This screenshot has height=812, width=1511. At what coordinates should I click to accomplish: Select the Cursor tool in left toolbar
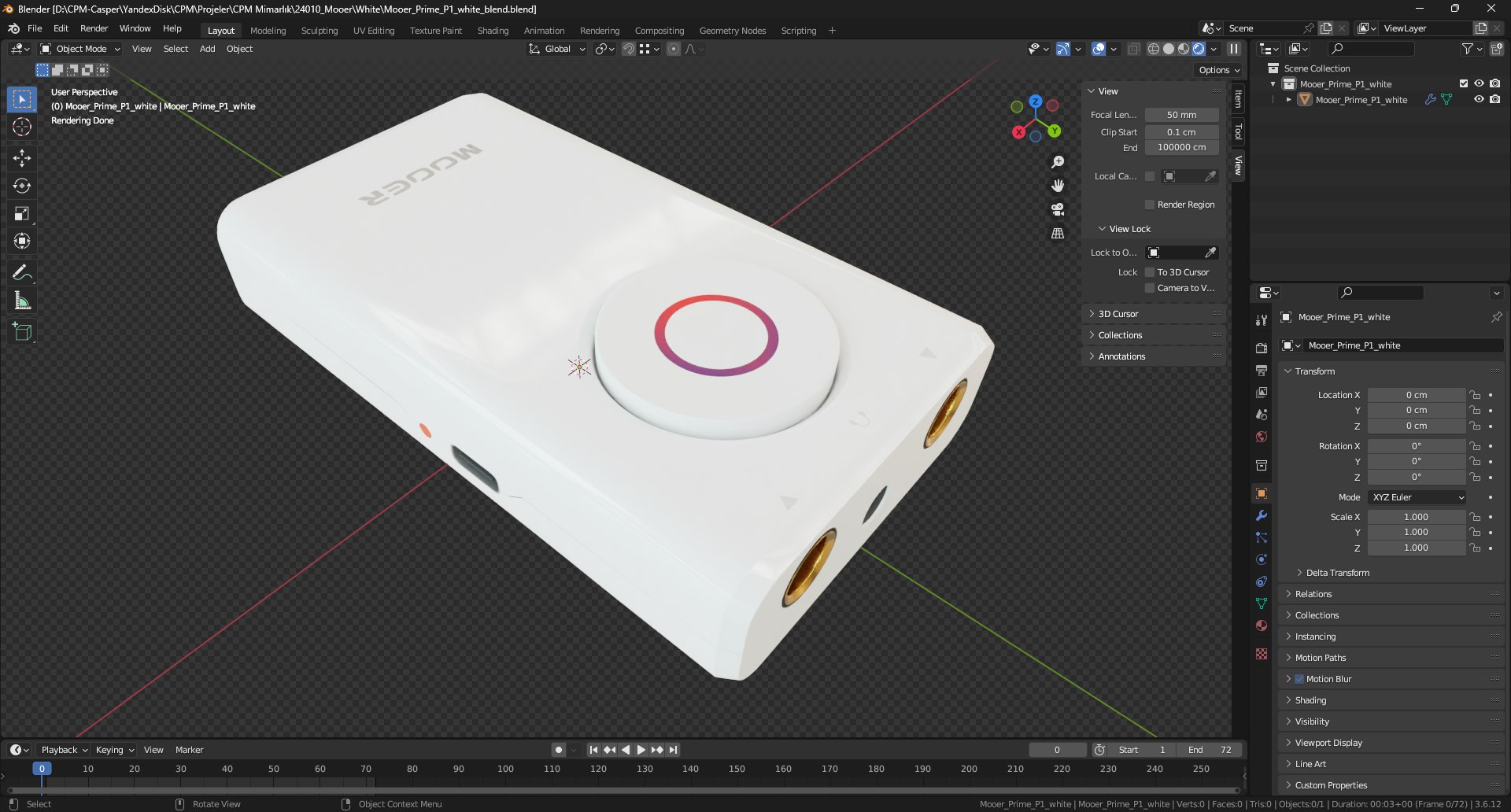[x=22, y=127]
